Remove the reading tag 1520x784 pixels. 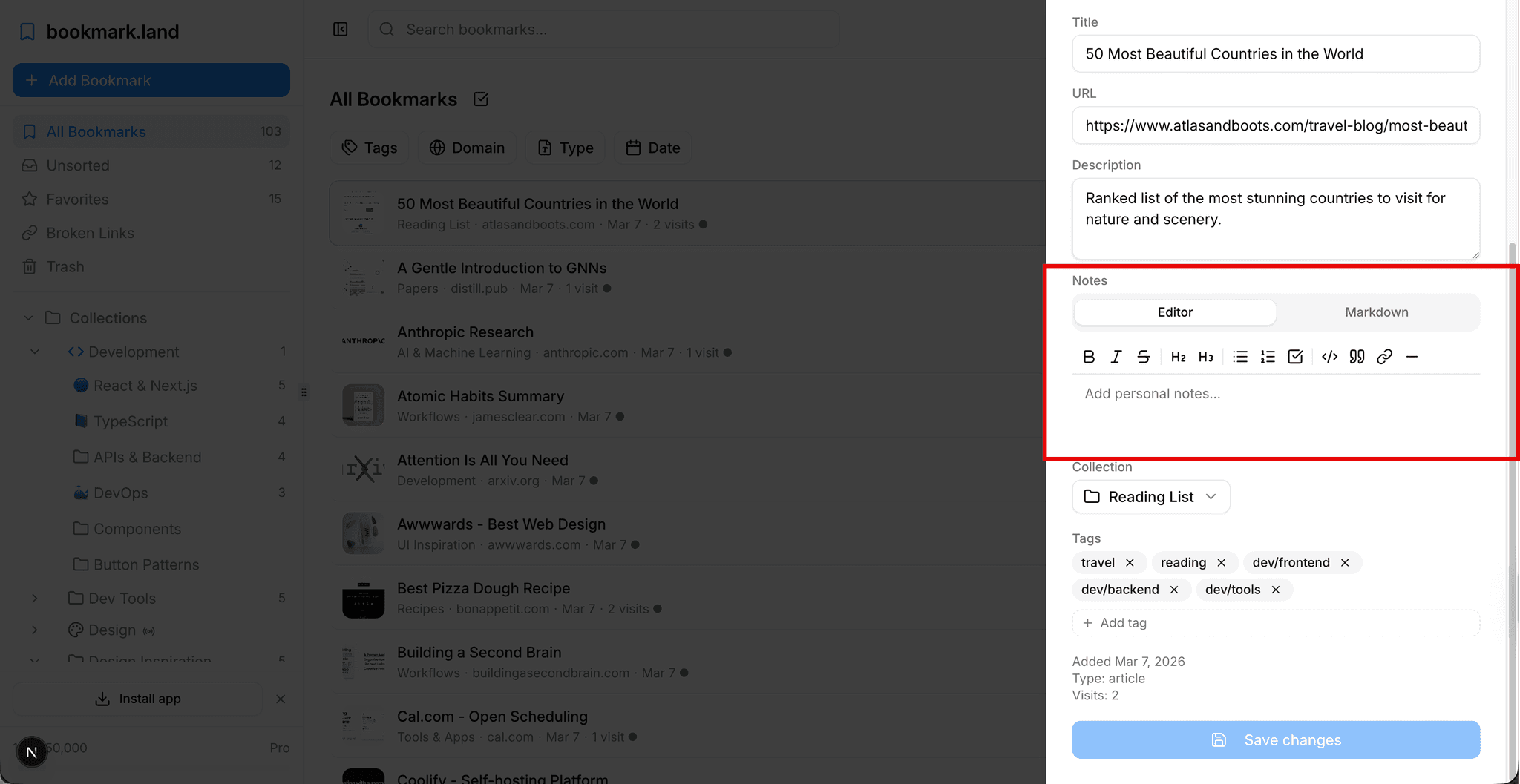point(1222,563)
